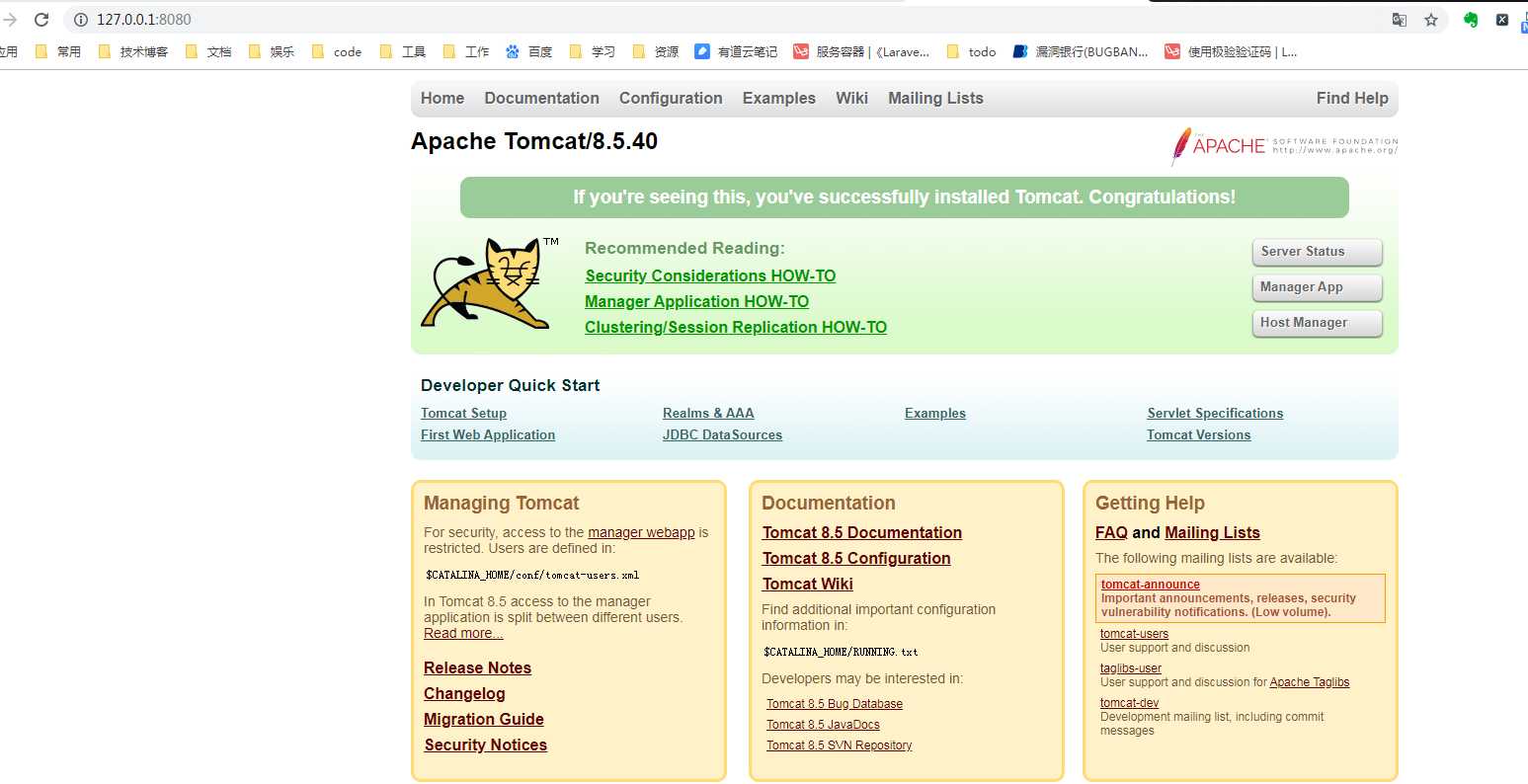This screenshot has height=784, width=1528.
Task: Click the Tomcat cat logo
Action: click(489, 282)
